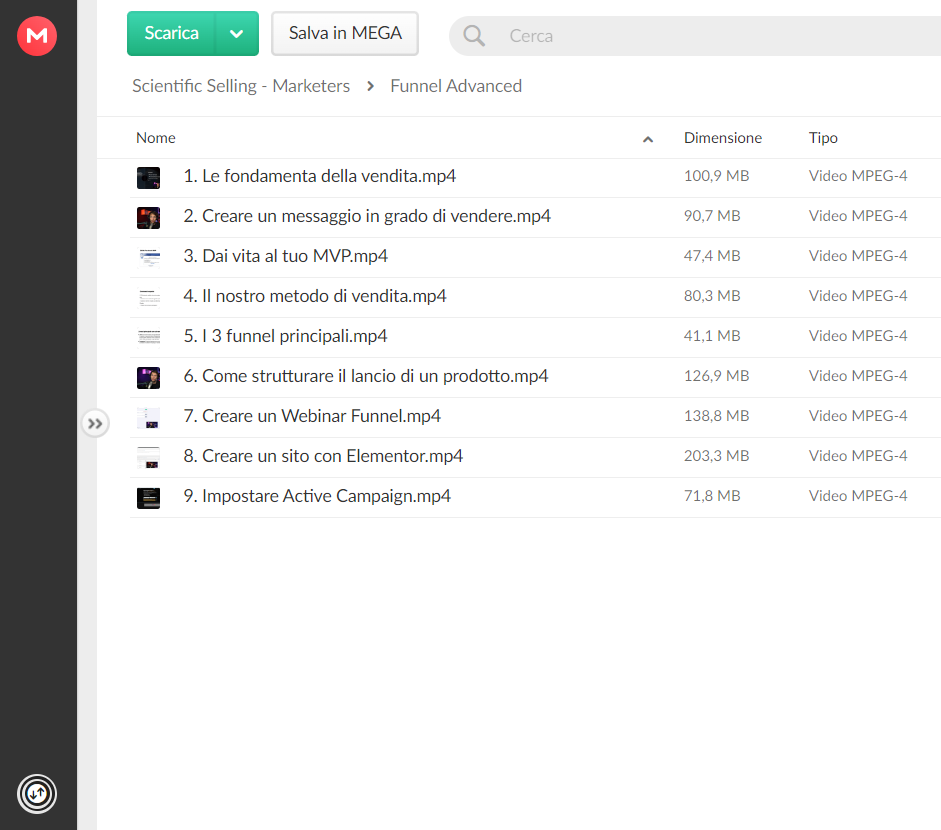
Task: Click Salva in MEGA button
Action: pos(345,34)
